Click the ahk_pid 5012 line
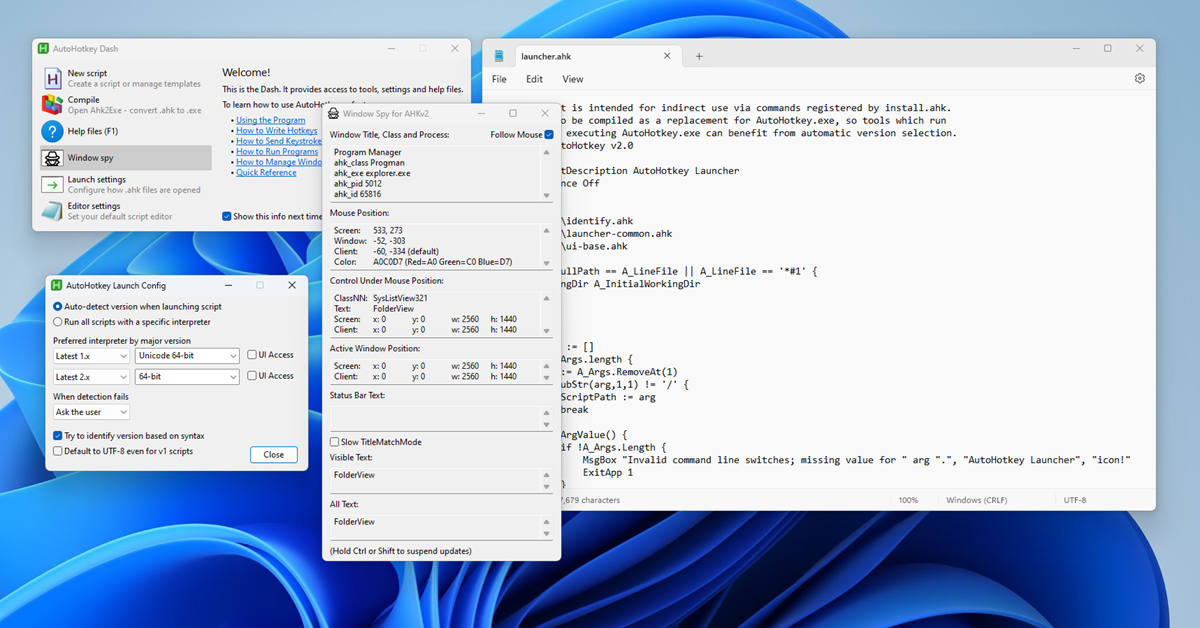Screen dimensions: 1200x628 click(358, 184)
